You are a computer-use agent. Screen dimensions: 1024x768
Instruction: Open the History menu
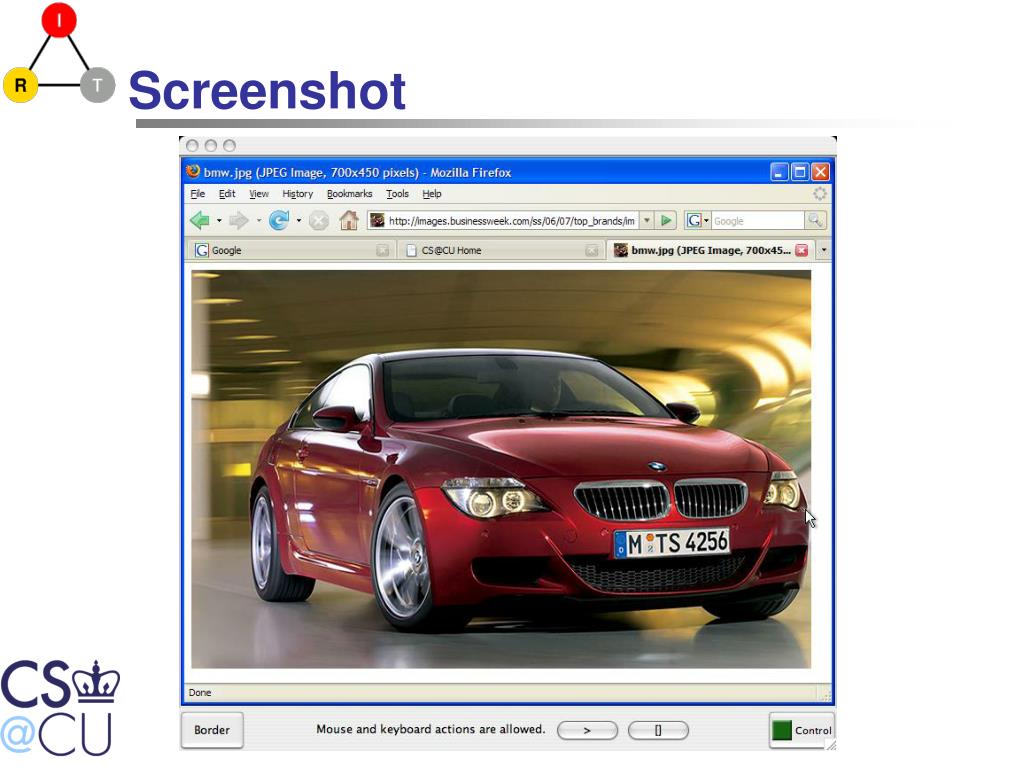point(297,193)
